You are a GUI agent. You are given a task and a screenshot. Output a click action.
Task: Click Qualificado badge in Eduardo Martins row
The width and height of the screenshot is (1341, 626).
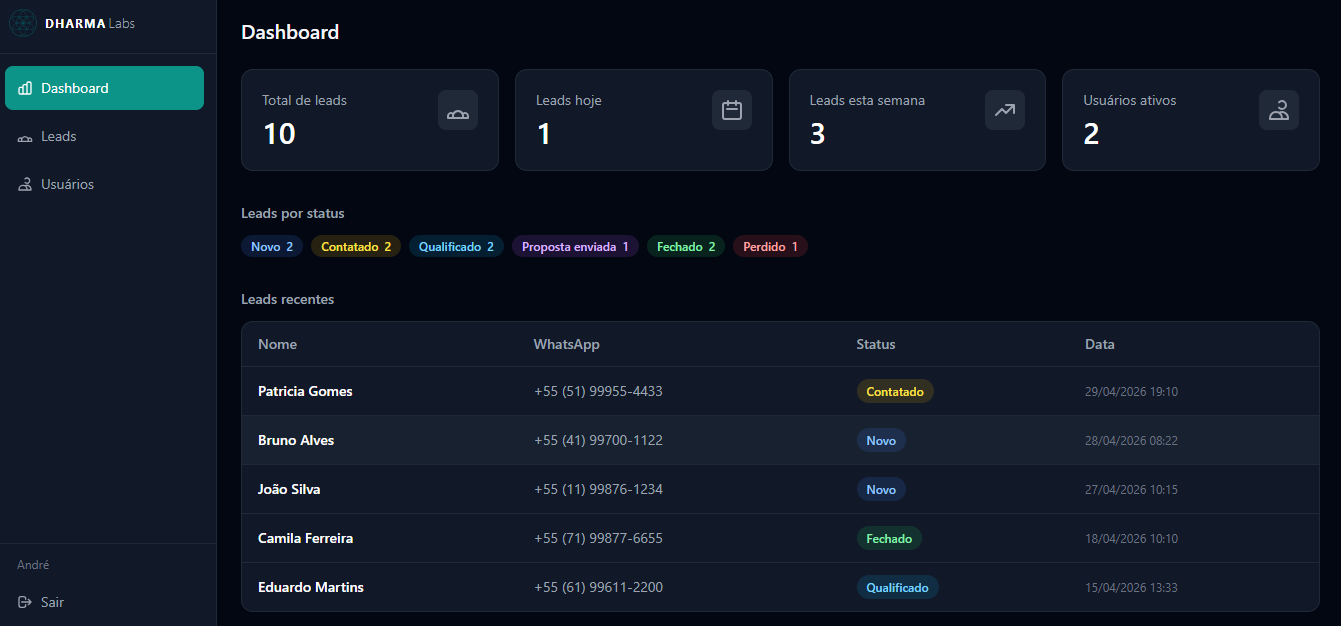point(897,587)
